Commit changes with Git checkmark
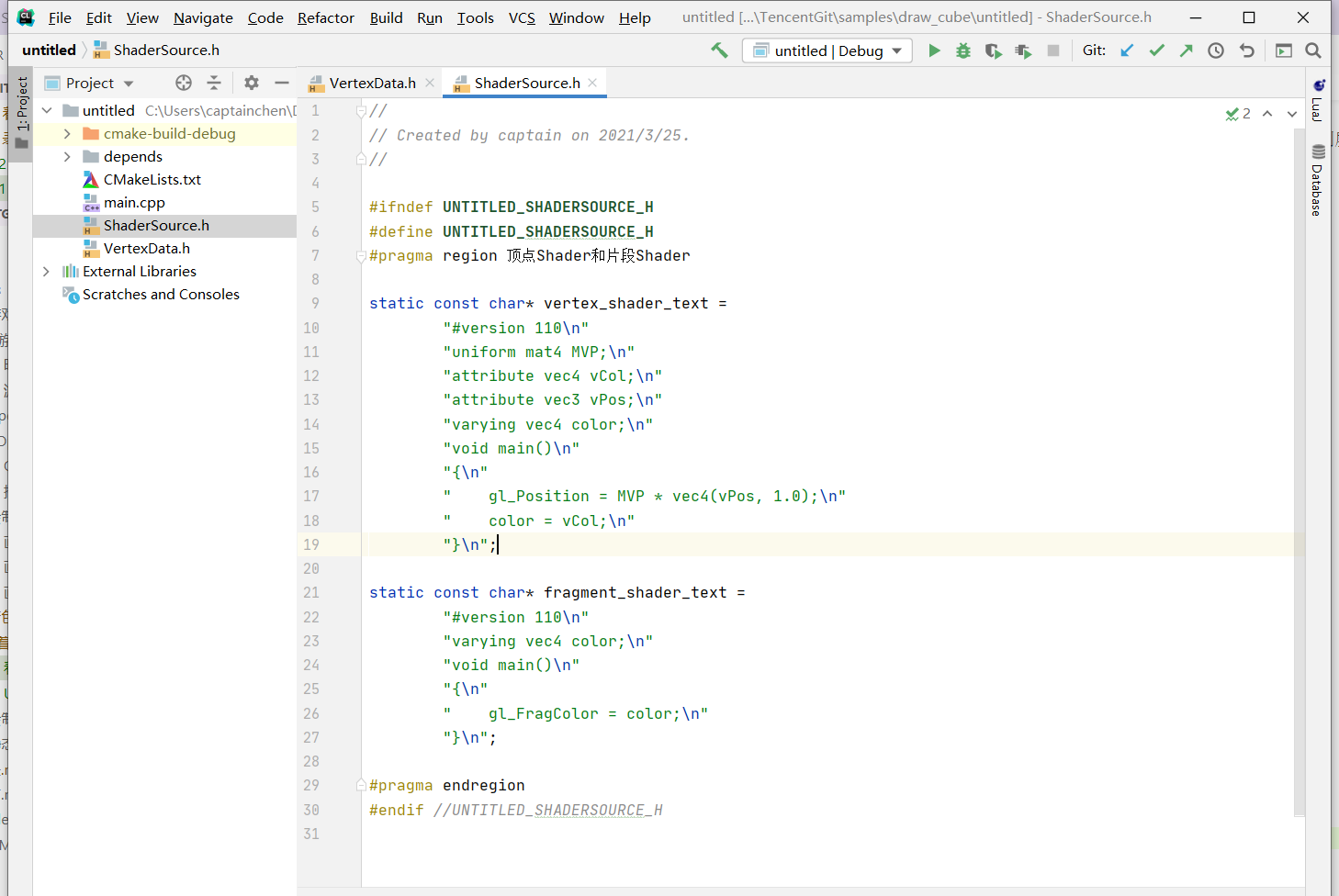This screenshot has width=1339, height=896. tap(1156, 50)
